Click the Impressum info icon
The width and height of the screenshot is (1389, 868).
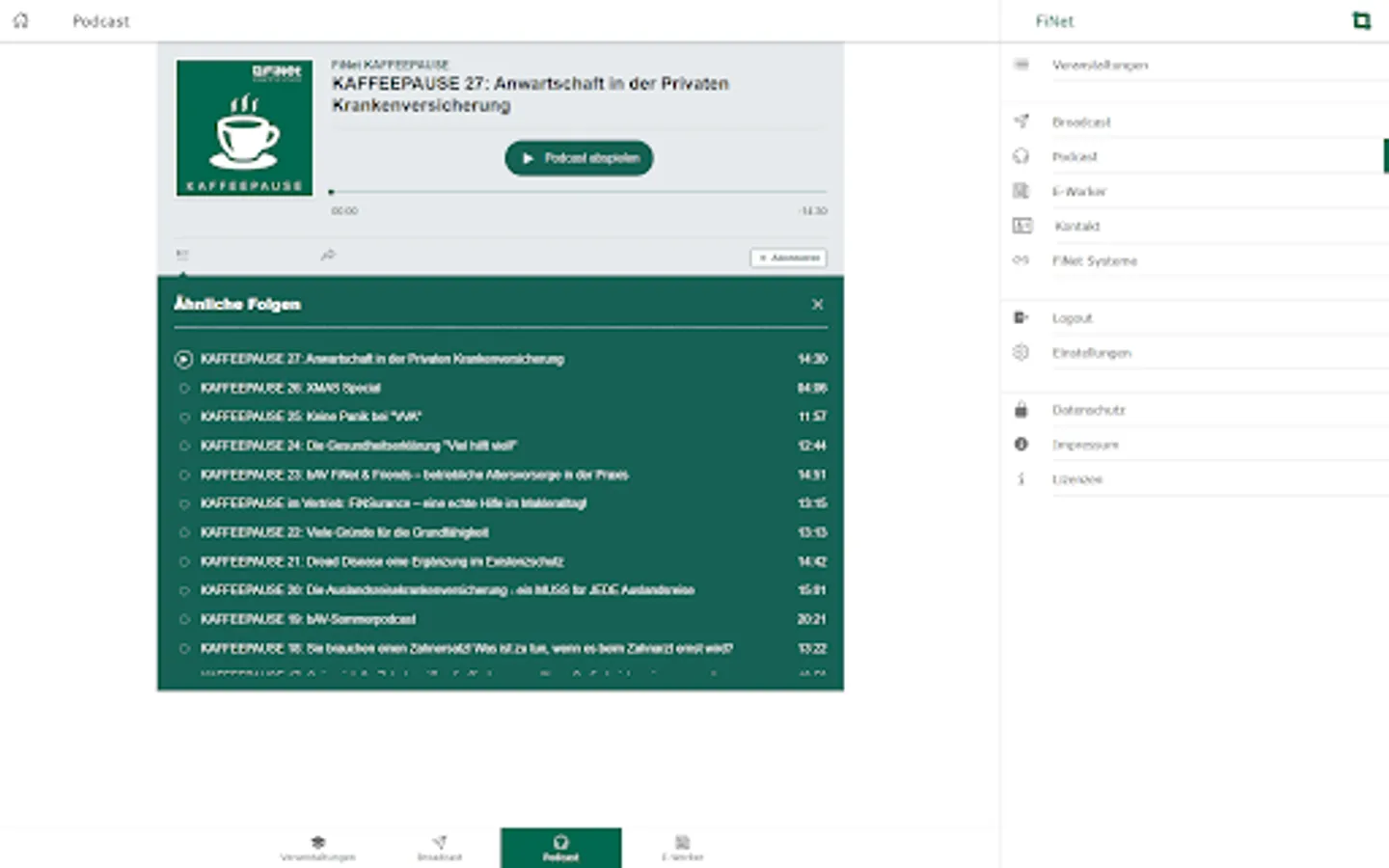1021,445
